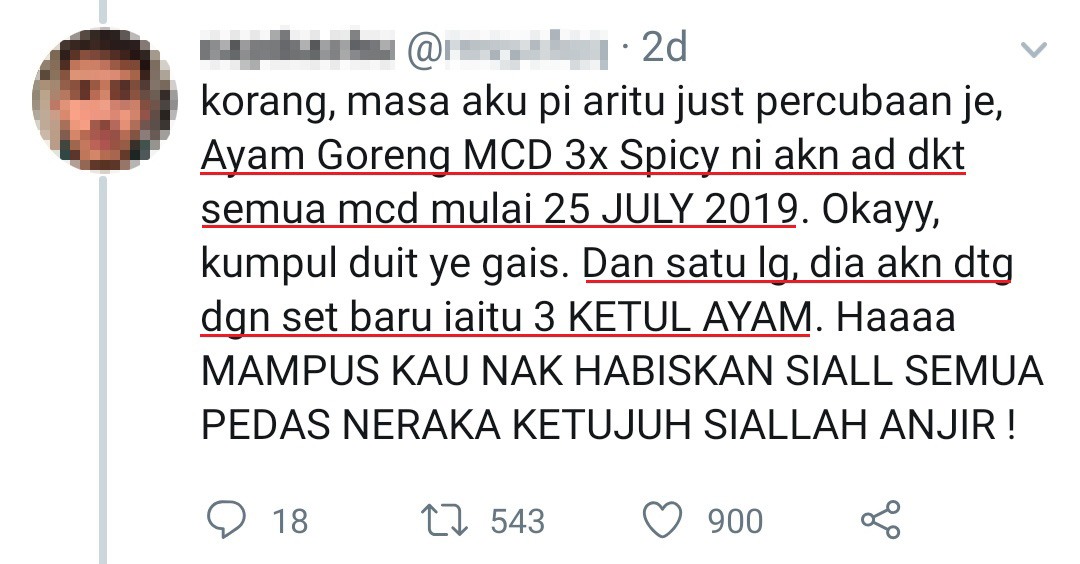Click the blurred @ username handle
The width and height of the screenshot is (1080, 564).
point(508,50)
